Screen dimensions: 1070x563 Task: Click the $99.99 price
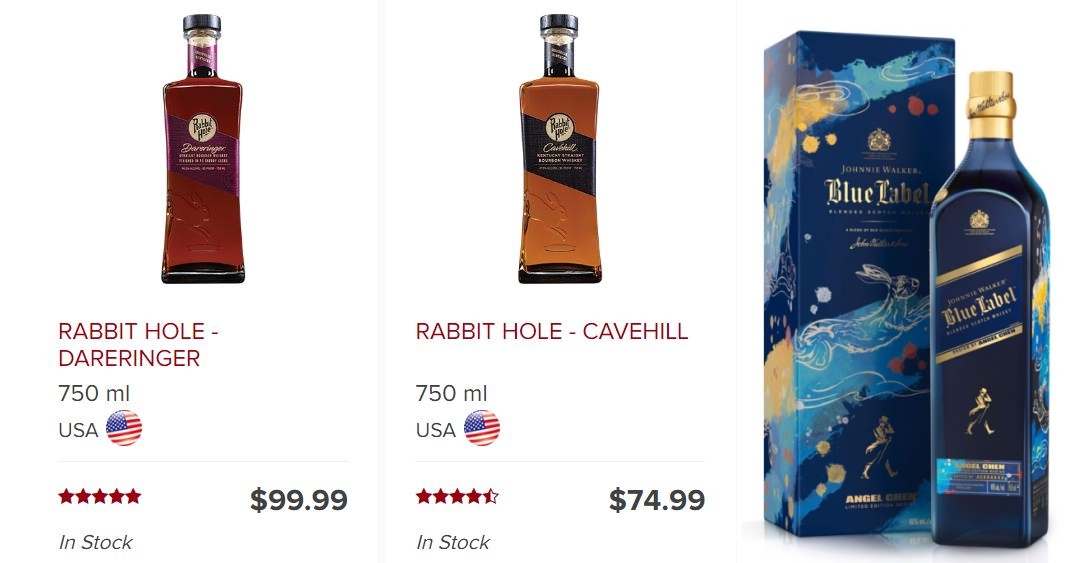(x=299, y=500)
